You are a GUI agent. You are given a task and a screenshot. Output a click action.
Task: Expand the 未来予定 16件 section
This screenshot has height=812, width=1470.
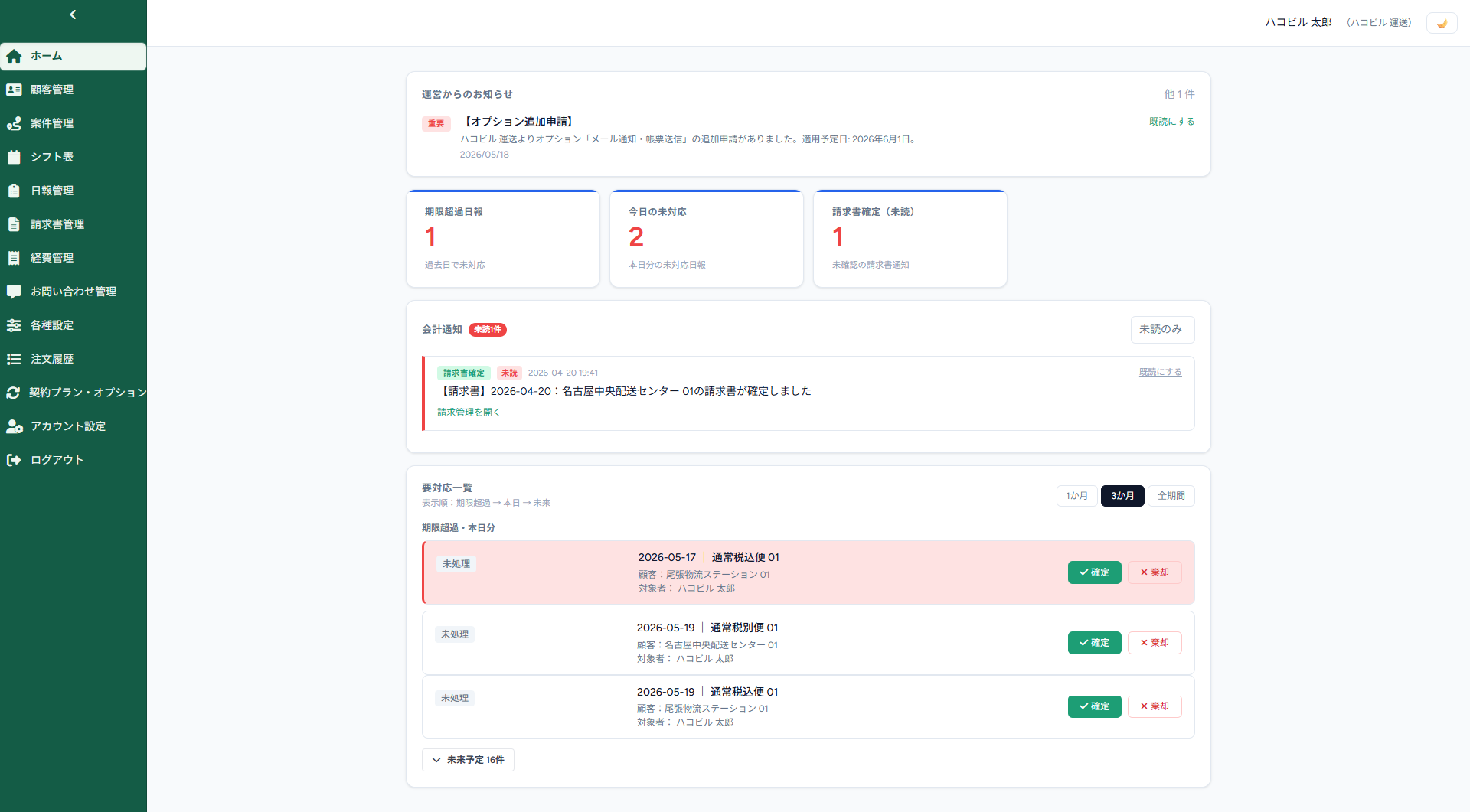468,760
